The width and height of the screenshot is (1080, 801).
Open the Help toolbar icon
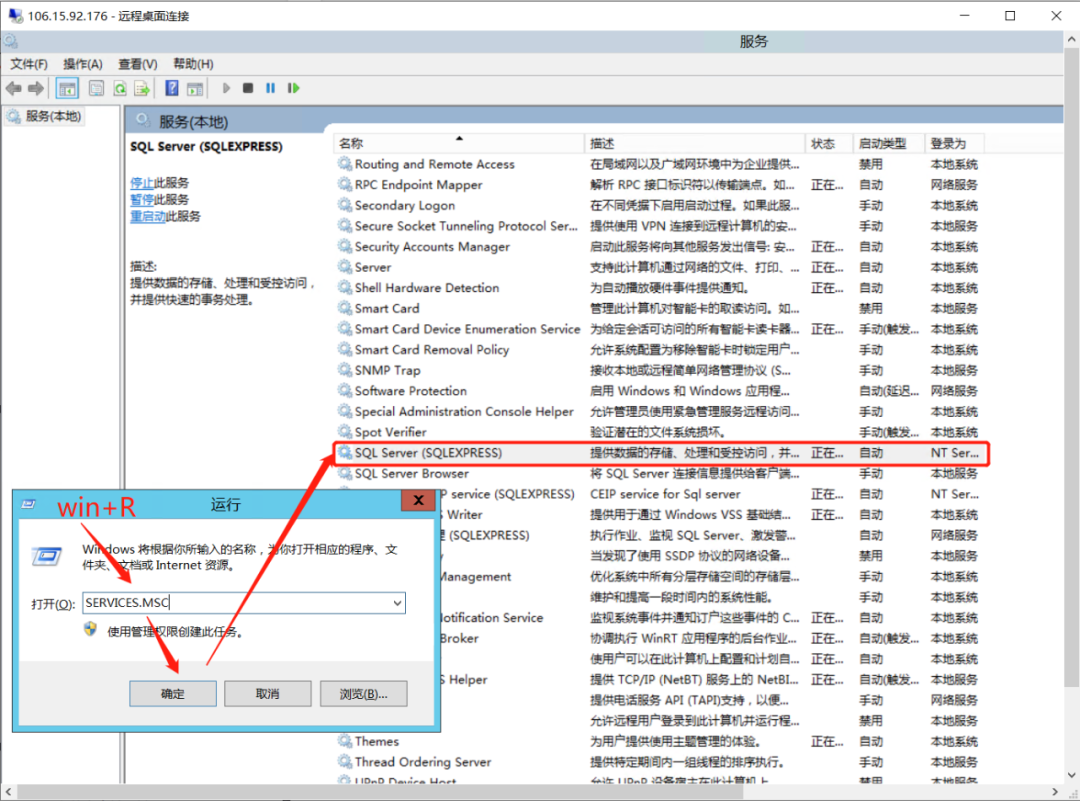coord(172,88)
